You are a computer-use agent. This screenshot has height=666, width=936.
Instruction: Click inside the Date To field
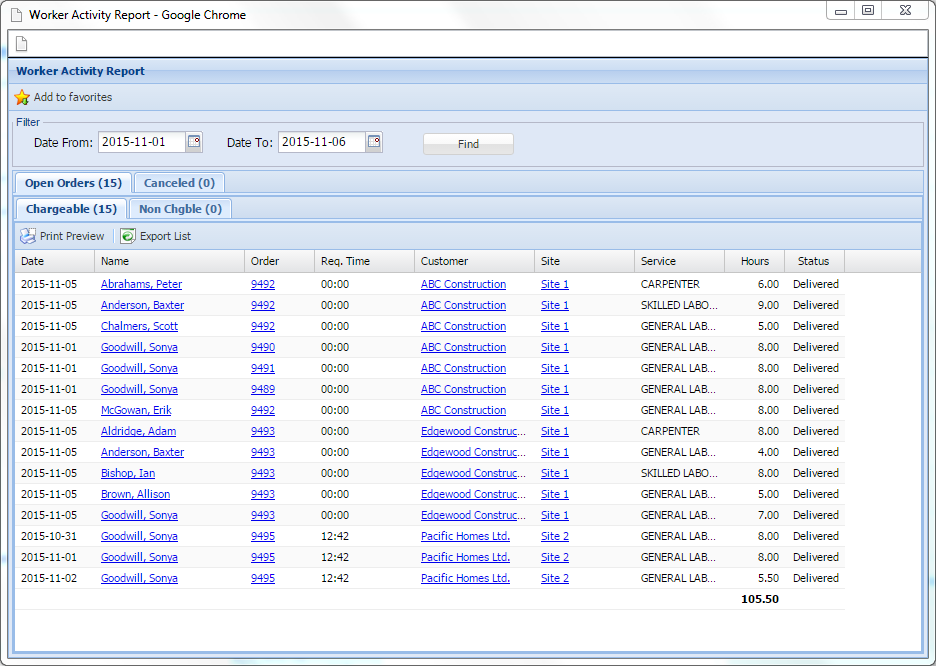coord(321,142)
